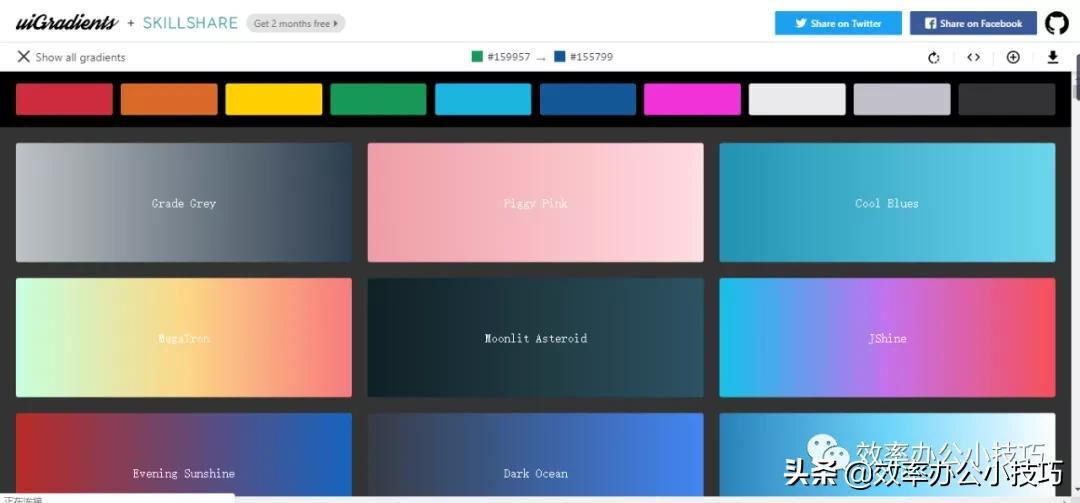The width and height of the screenshot is (1080, 503).
Task: Select the MegaTron gradient
Action: point(184,338)
